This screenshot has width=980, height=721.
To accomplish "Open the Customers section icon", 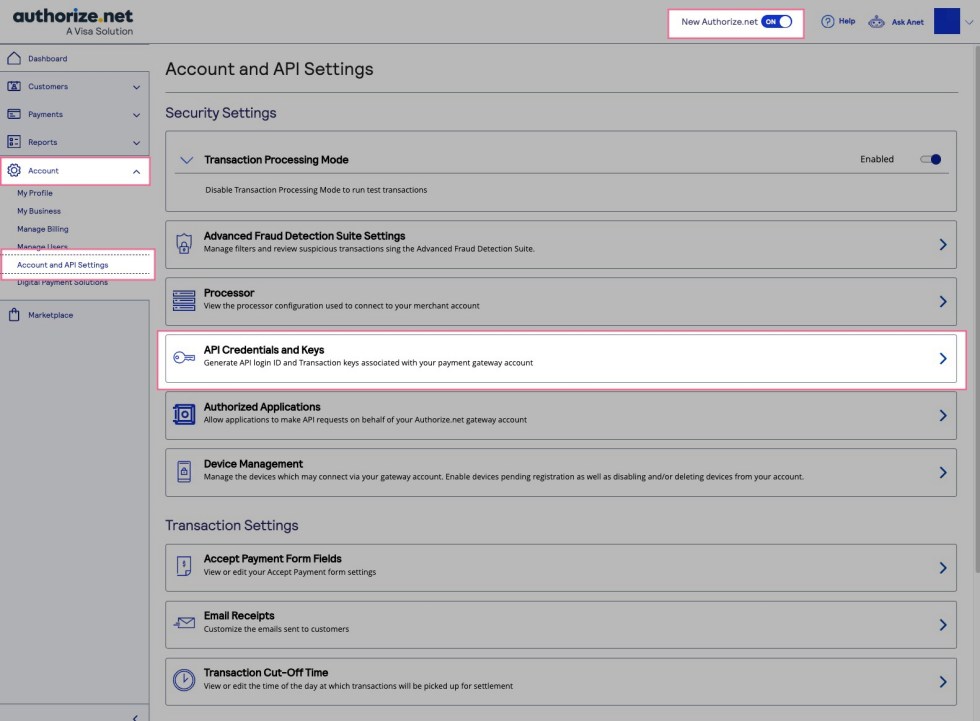I will [x=13, y=87].
